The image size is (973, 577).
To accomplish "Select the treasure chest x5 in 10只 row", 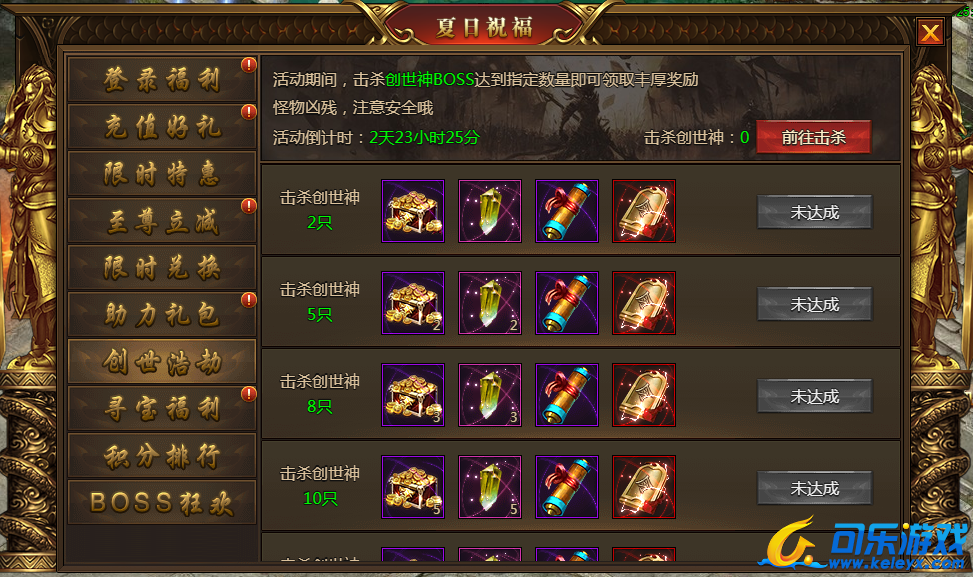I will coord(413,487).
